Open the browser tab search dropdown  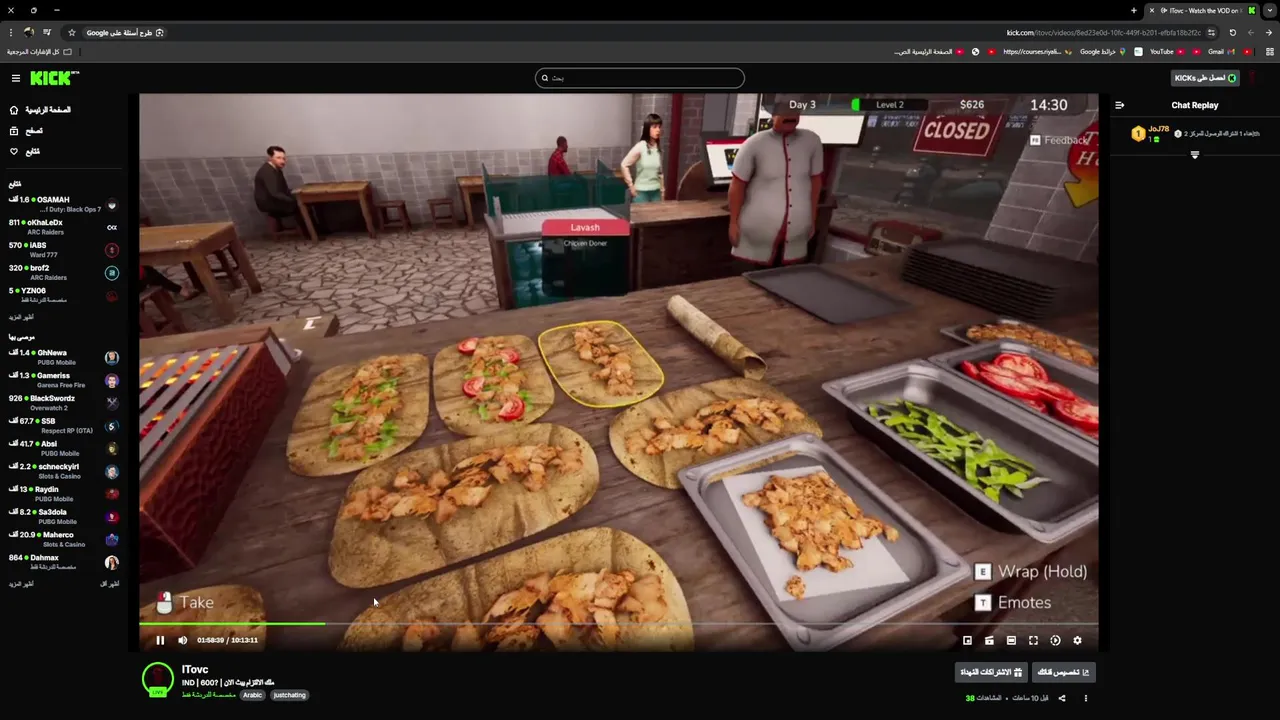tap(1269, 10)
